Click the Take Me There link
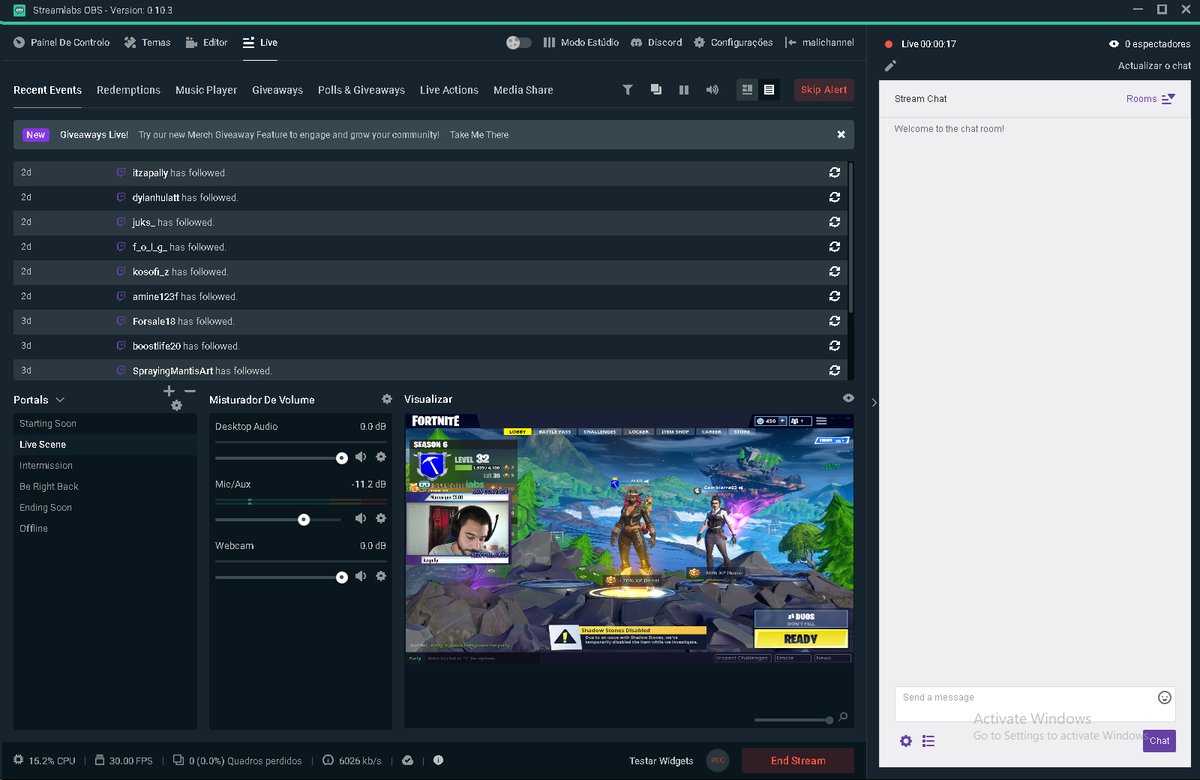This screenshot has width=1200, height=780. (x=479, y=135)
